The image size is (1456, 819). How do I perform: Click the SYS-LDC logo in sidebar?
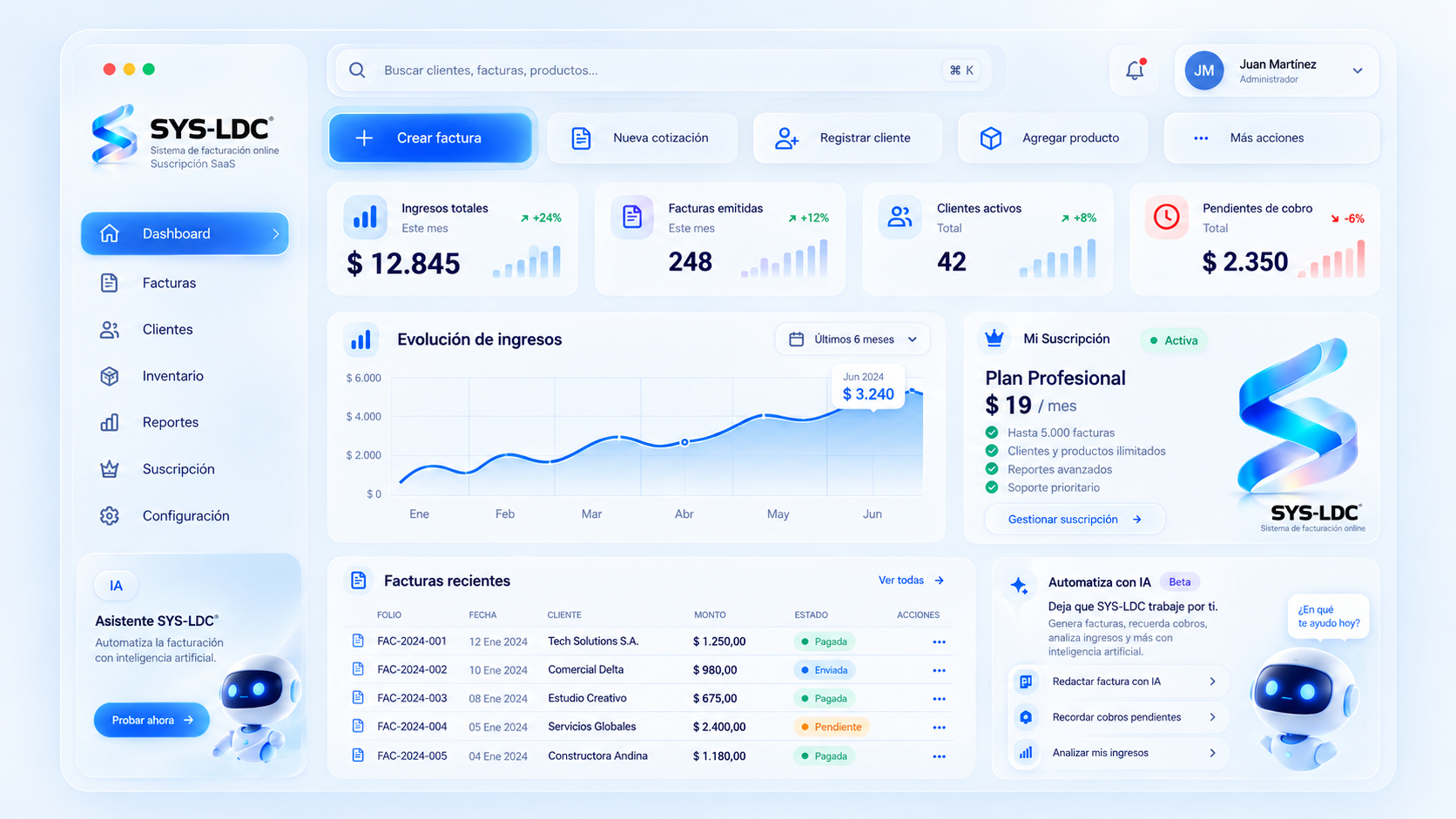[185, 136]
